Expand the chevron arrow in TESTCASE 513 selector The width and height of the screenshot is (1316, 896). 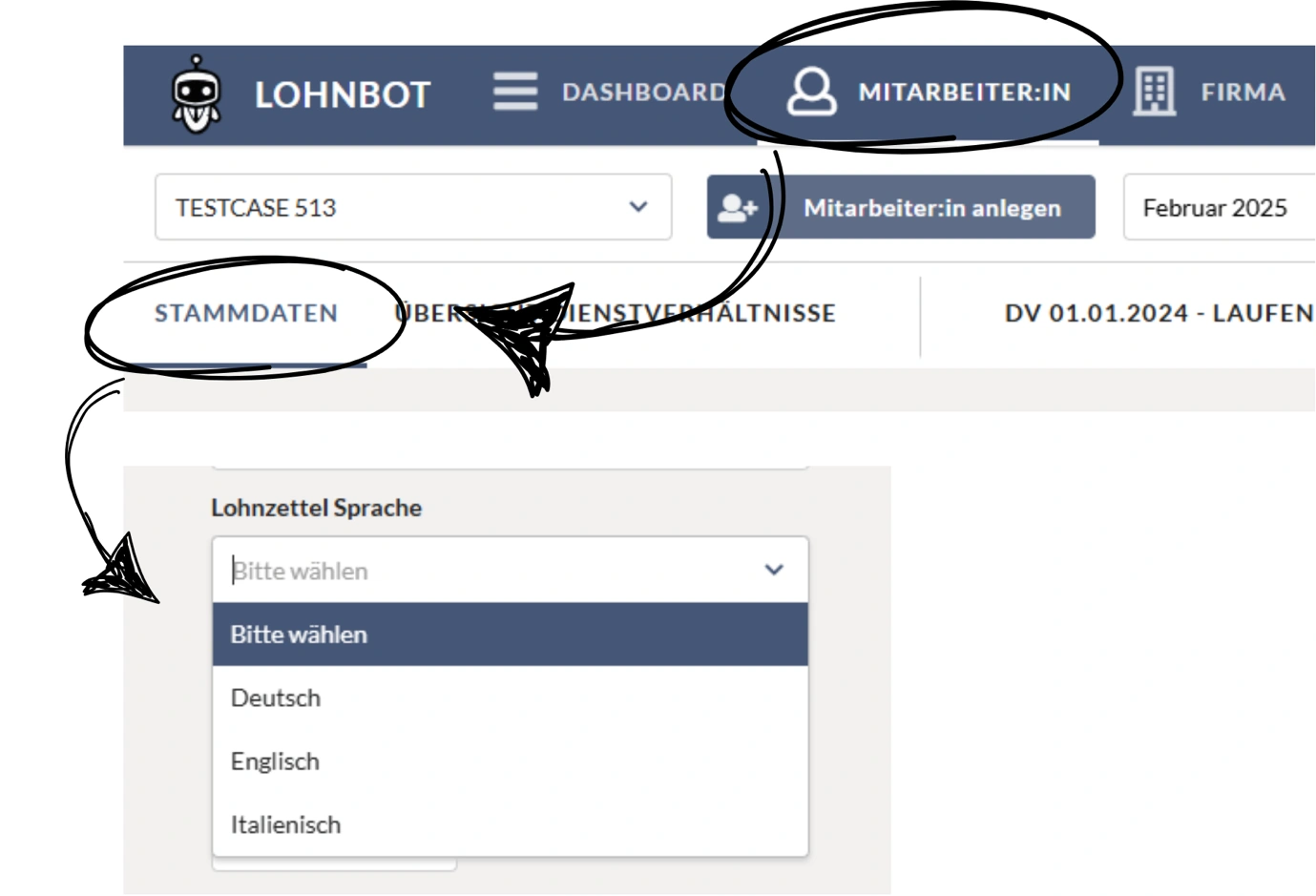pos(638,207)
